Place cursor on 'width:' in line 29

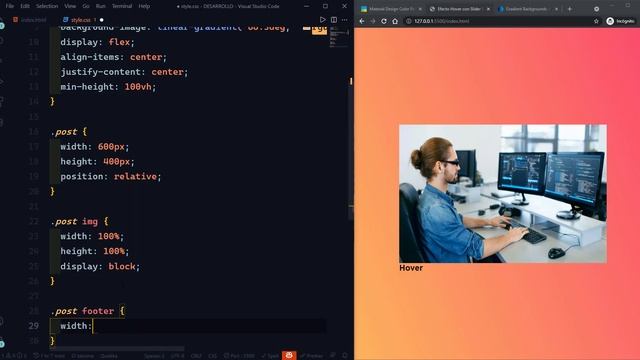coord(76,326)
